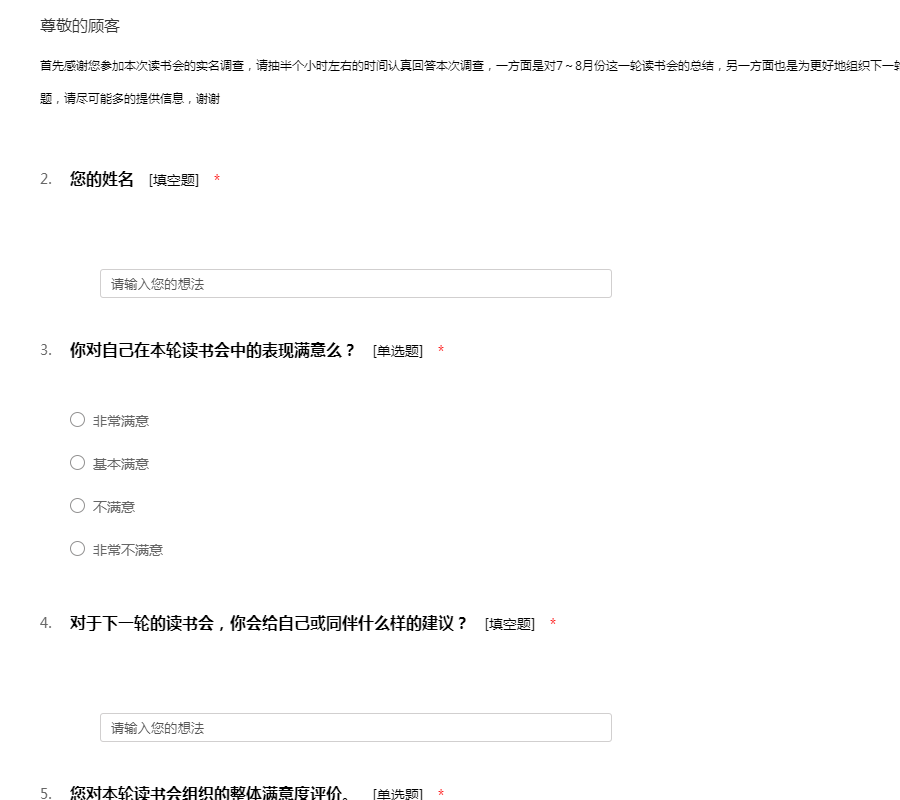Click the red required asterisk on question 4
Viewport: 900px width, 800px height.
point(553,624)
